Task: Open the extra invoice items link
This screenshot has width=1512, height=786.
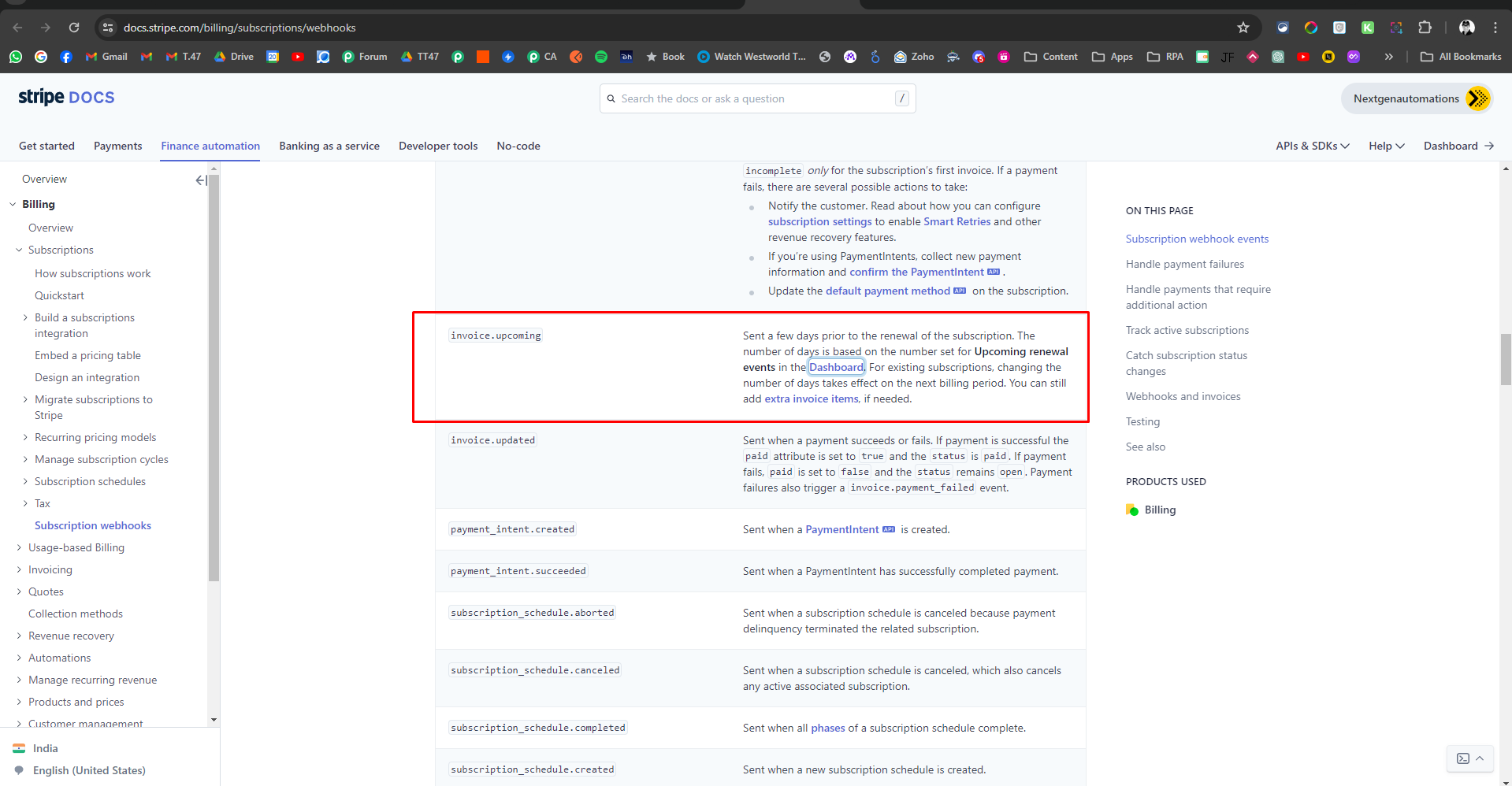Action: [812, 399]
